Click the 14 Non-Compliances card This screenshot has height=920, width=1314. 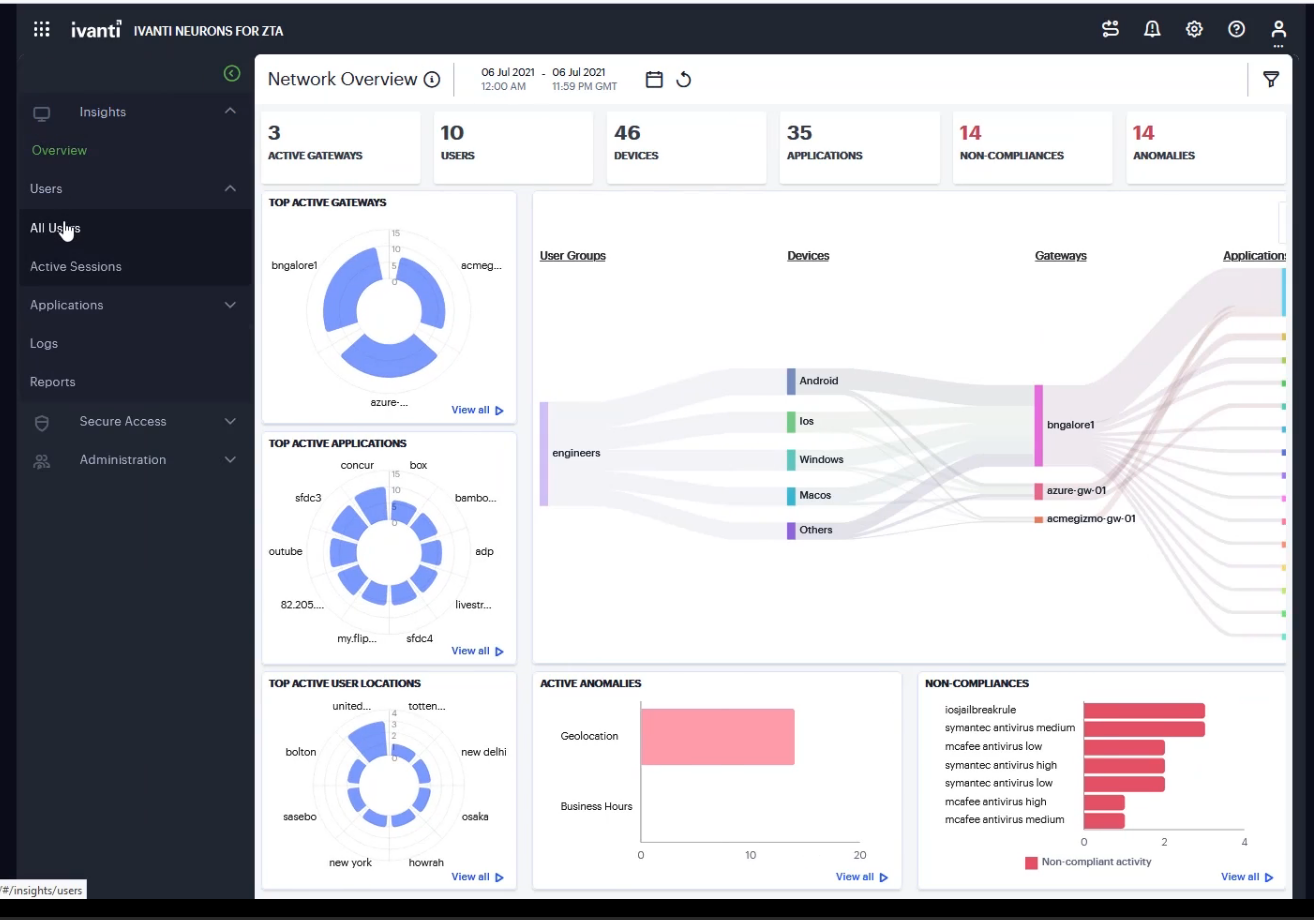(x=1033, y=147)
